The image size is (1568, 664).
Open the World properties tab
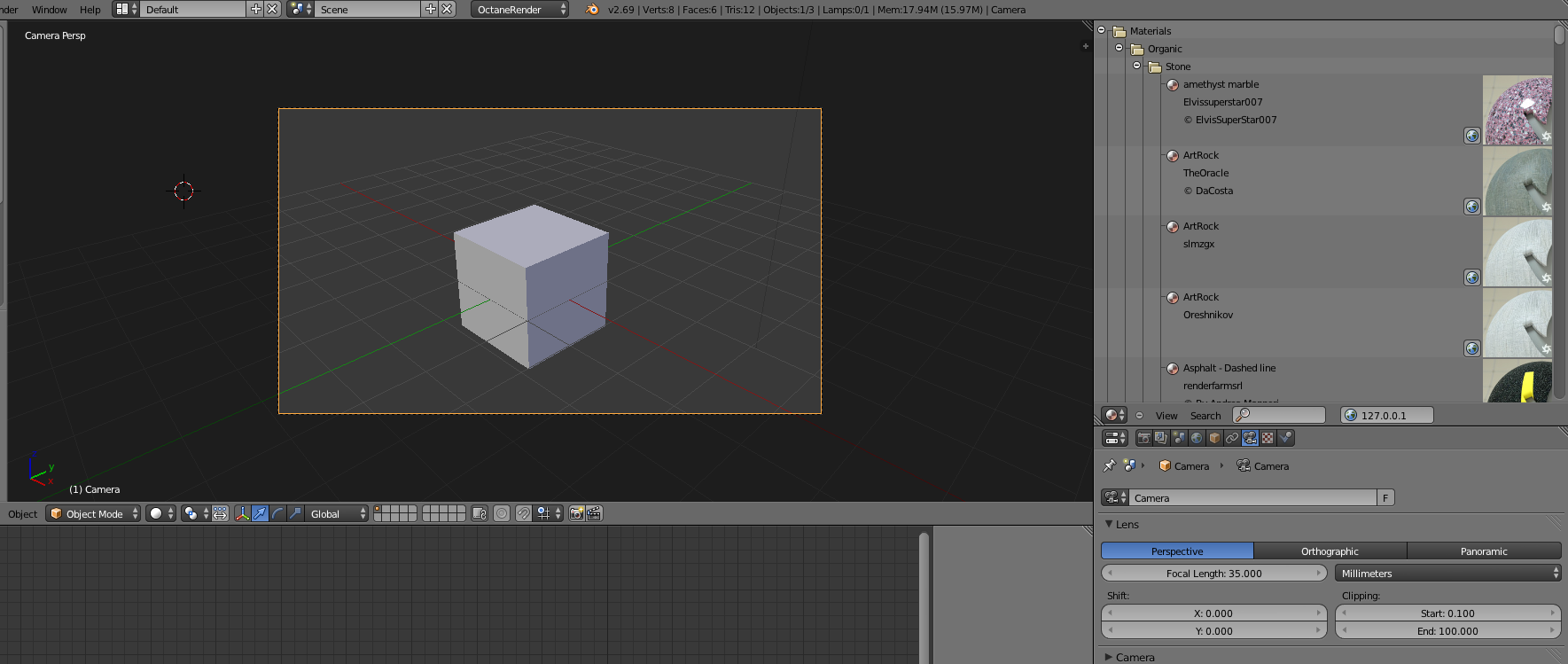(1197, 438)
